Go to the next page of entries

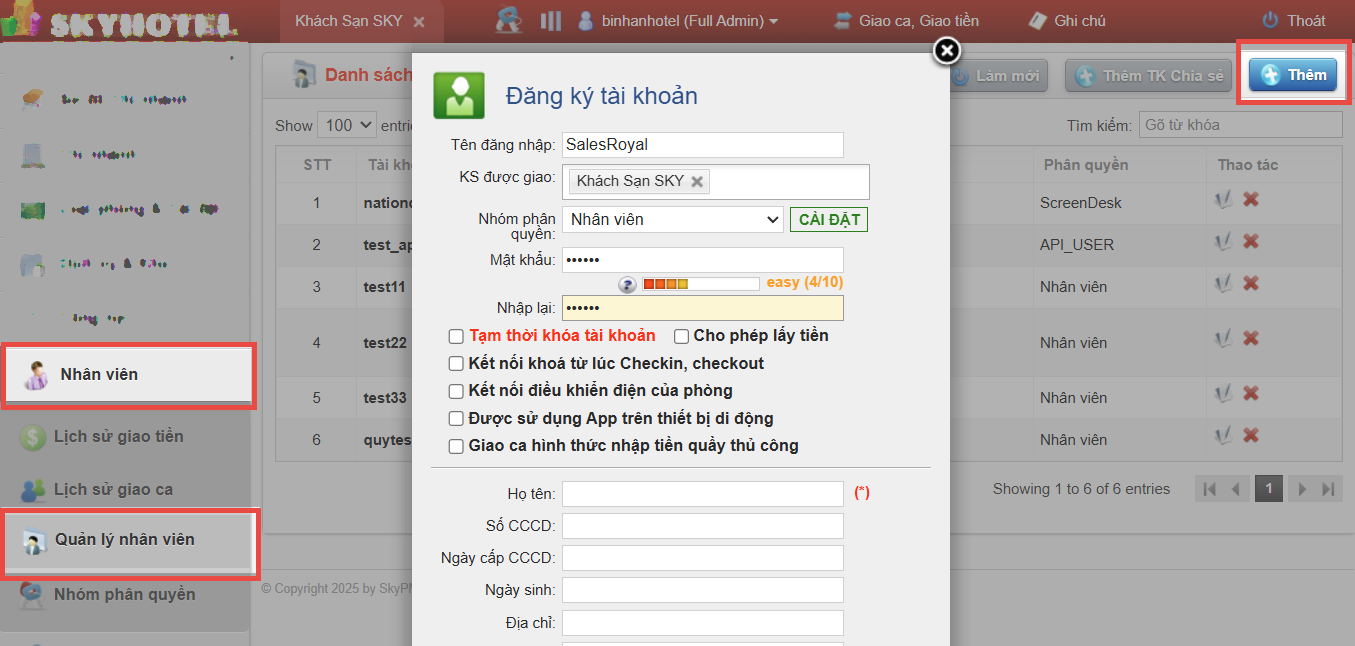tap(1302, 489)
